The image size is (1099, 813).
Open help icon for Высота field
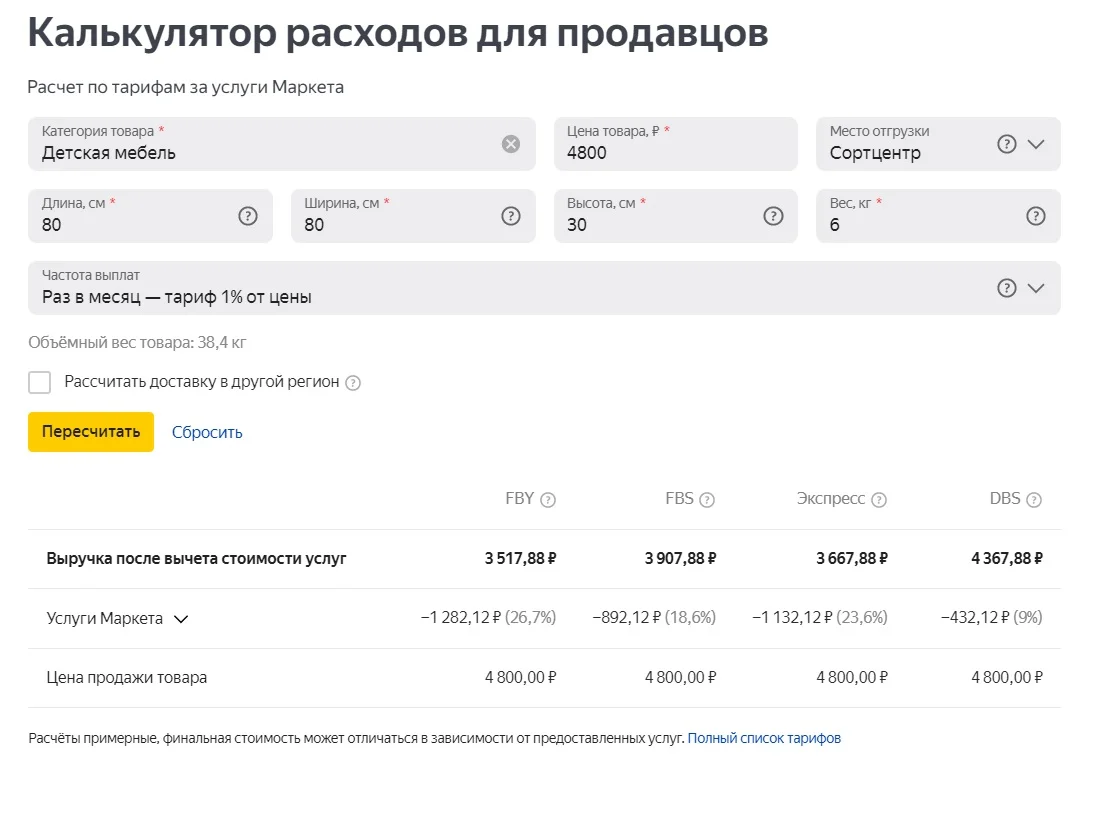773,216
